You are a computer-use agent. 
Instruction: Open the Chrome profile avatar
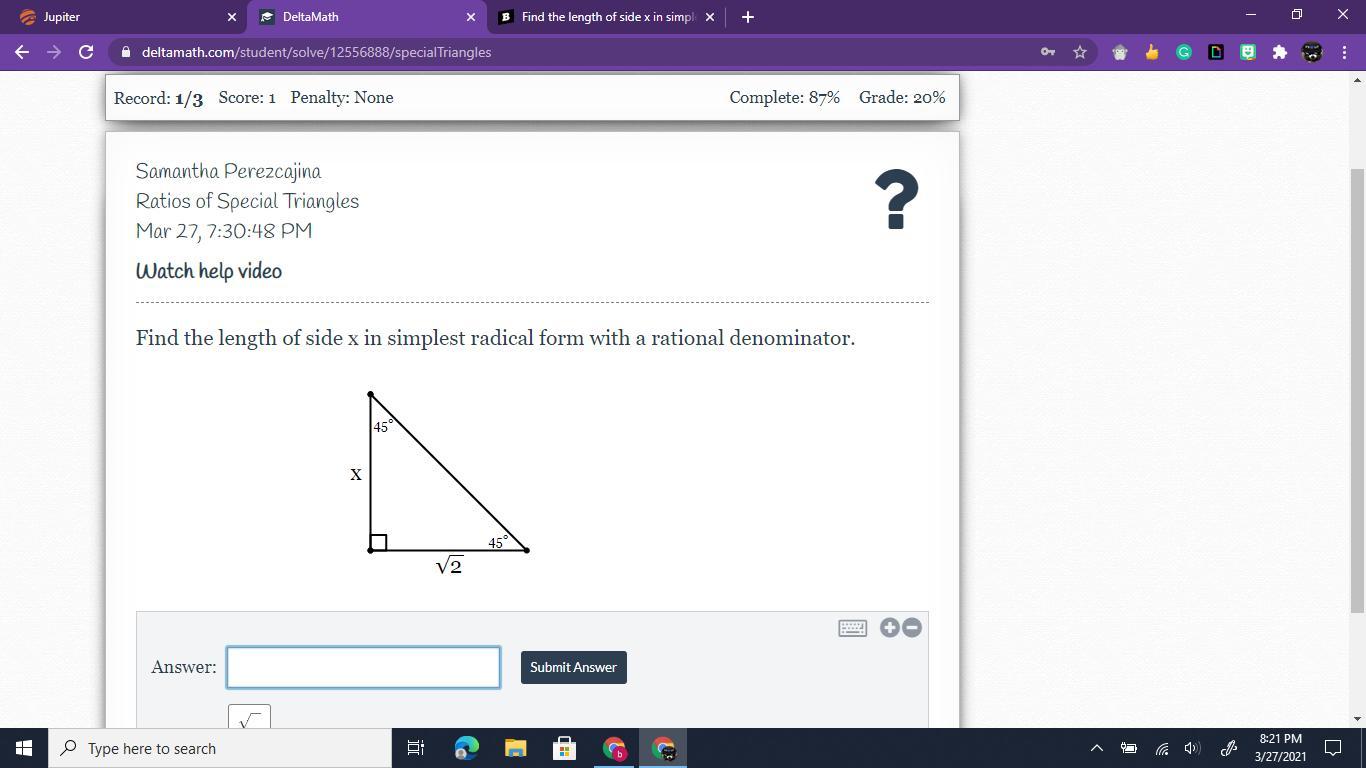[x=1312, y=52]
